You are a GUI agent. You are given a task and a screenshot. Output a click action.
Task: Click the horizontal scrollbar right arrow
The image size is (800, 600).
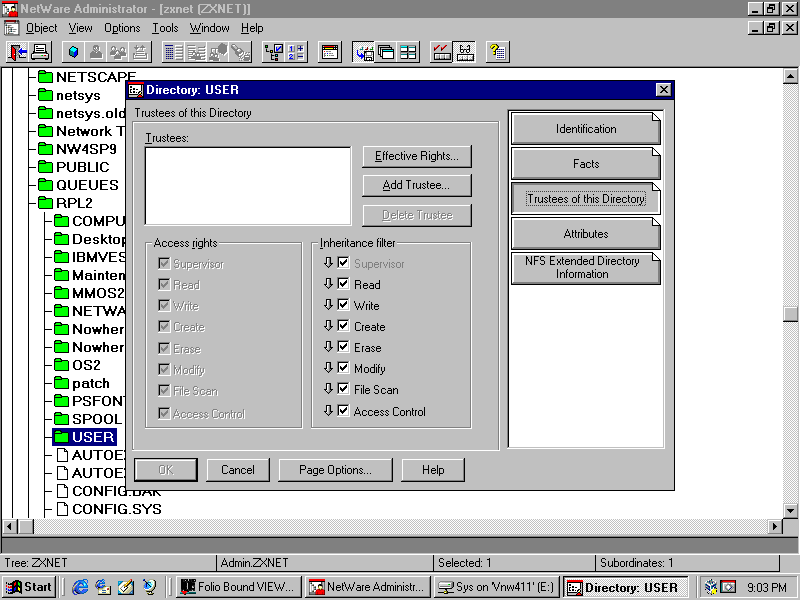(775, 526)
